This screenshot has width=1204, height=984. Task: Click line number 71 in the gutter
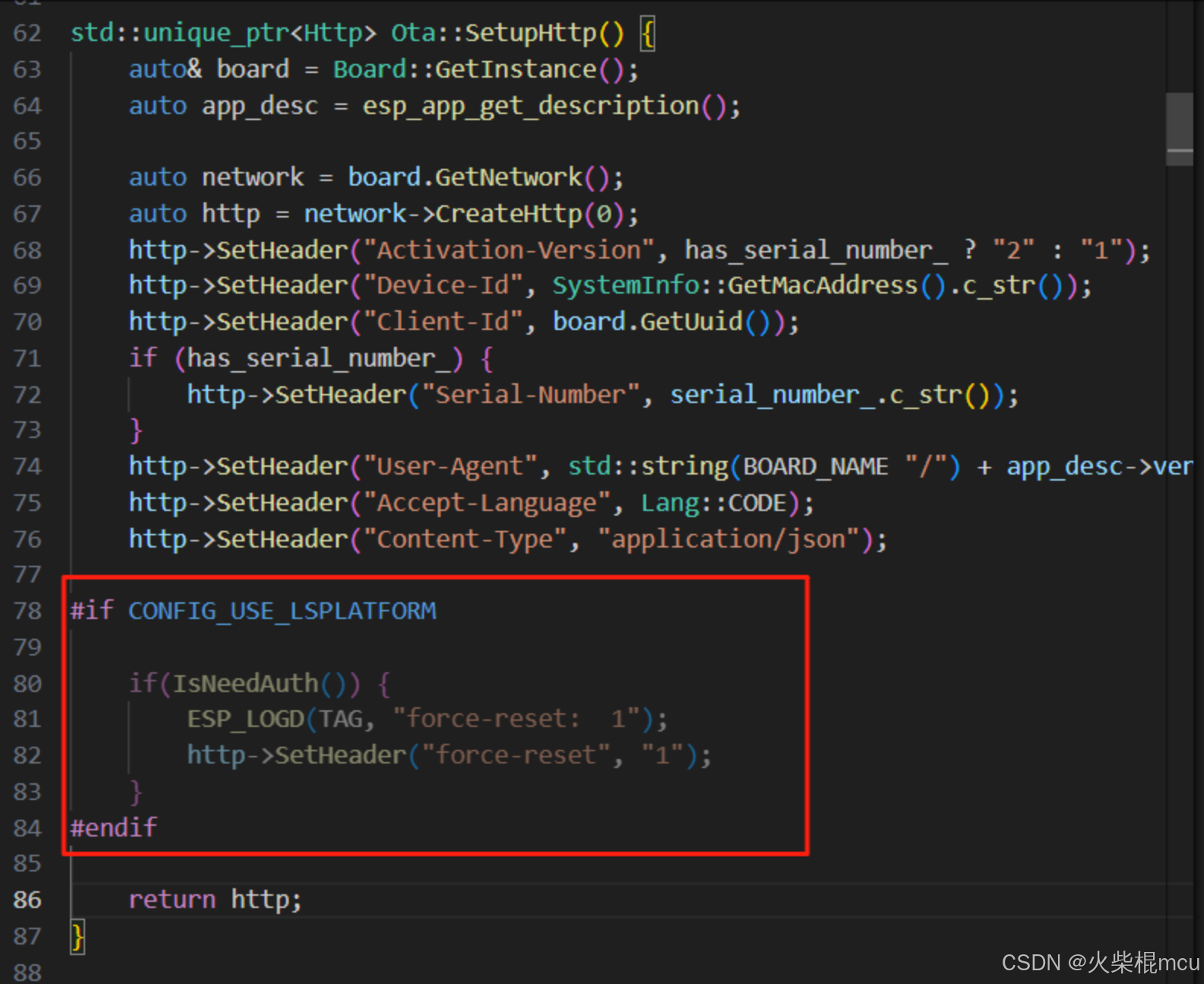pos(27,359)
